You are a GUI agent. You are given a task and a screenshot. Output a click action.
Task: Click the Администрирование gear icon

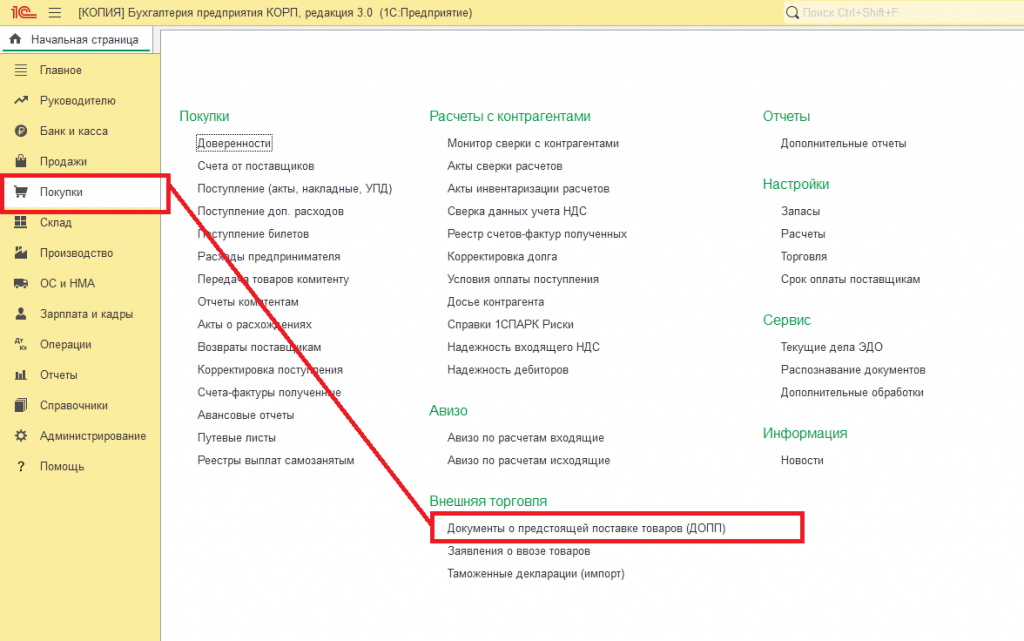21,435
